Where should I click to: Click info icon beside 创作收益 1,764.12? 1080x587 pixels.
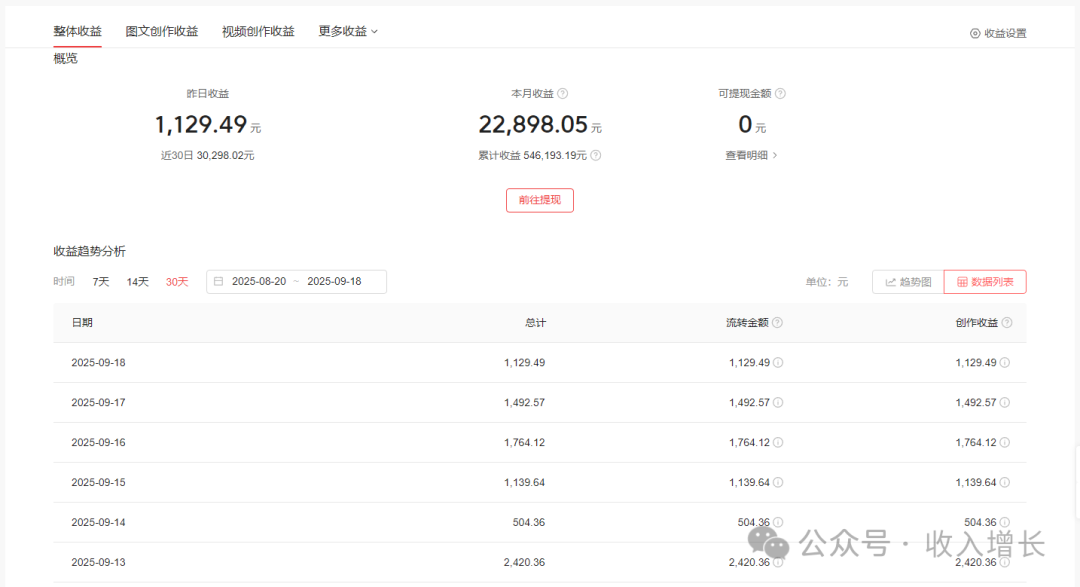(1005, 442)
